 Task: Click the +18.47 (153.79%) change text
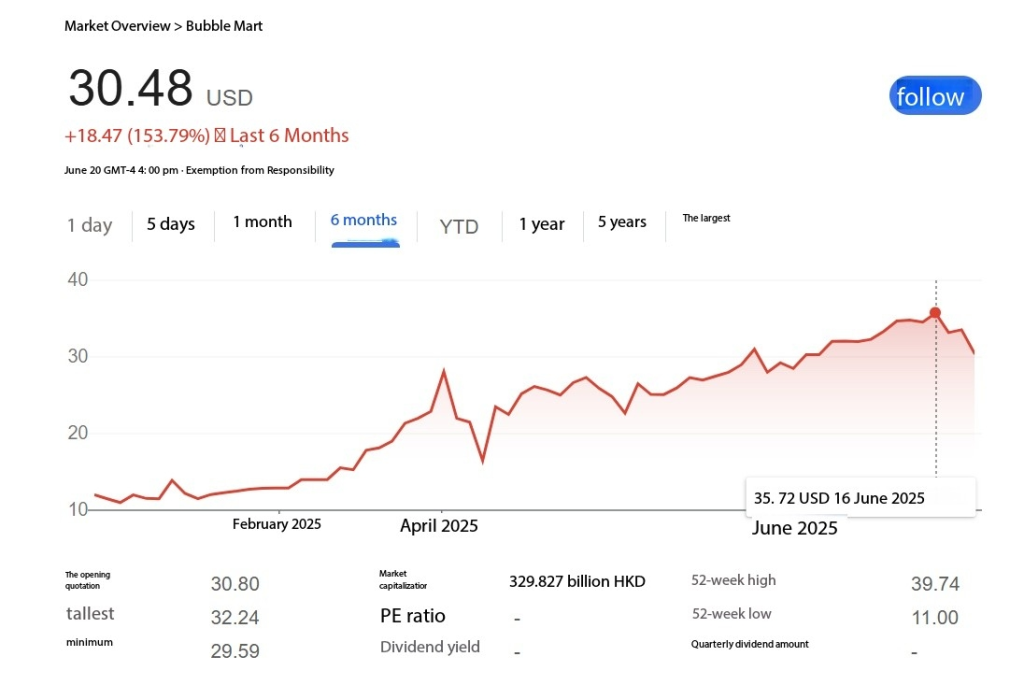[x=137, y=136]
